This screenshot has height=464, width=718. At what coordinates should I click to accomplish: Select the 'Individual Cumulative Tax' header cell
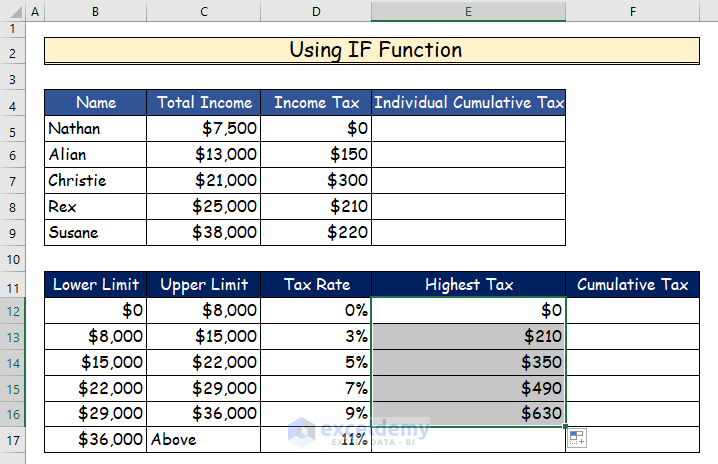(468, 102)
